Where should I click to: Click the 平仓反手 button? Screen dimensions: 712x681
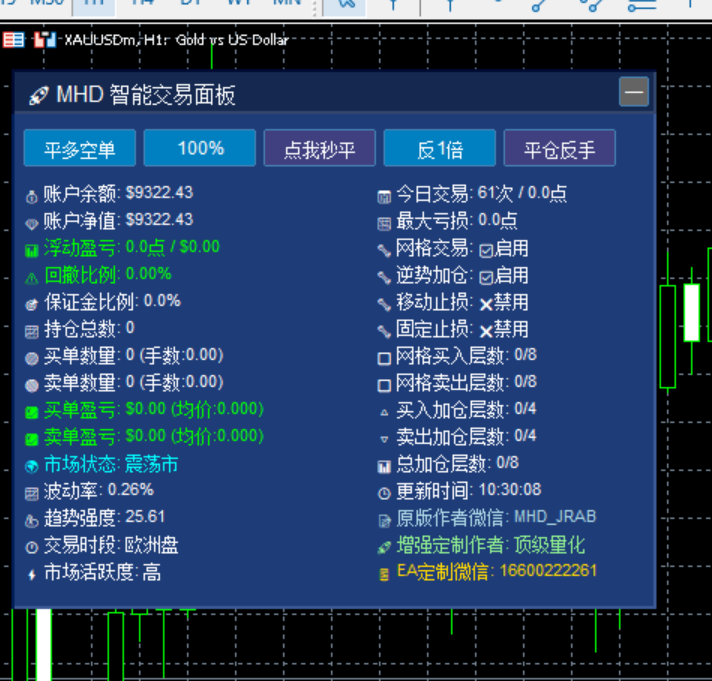pos(559,148)
